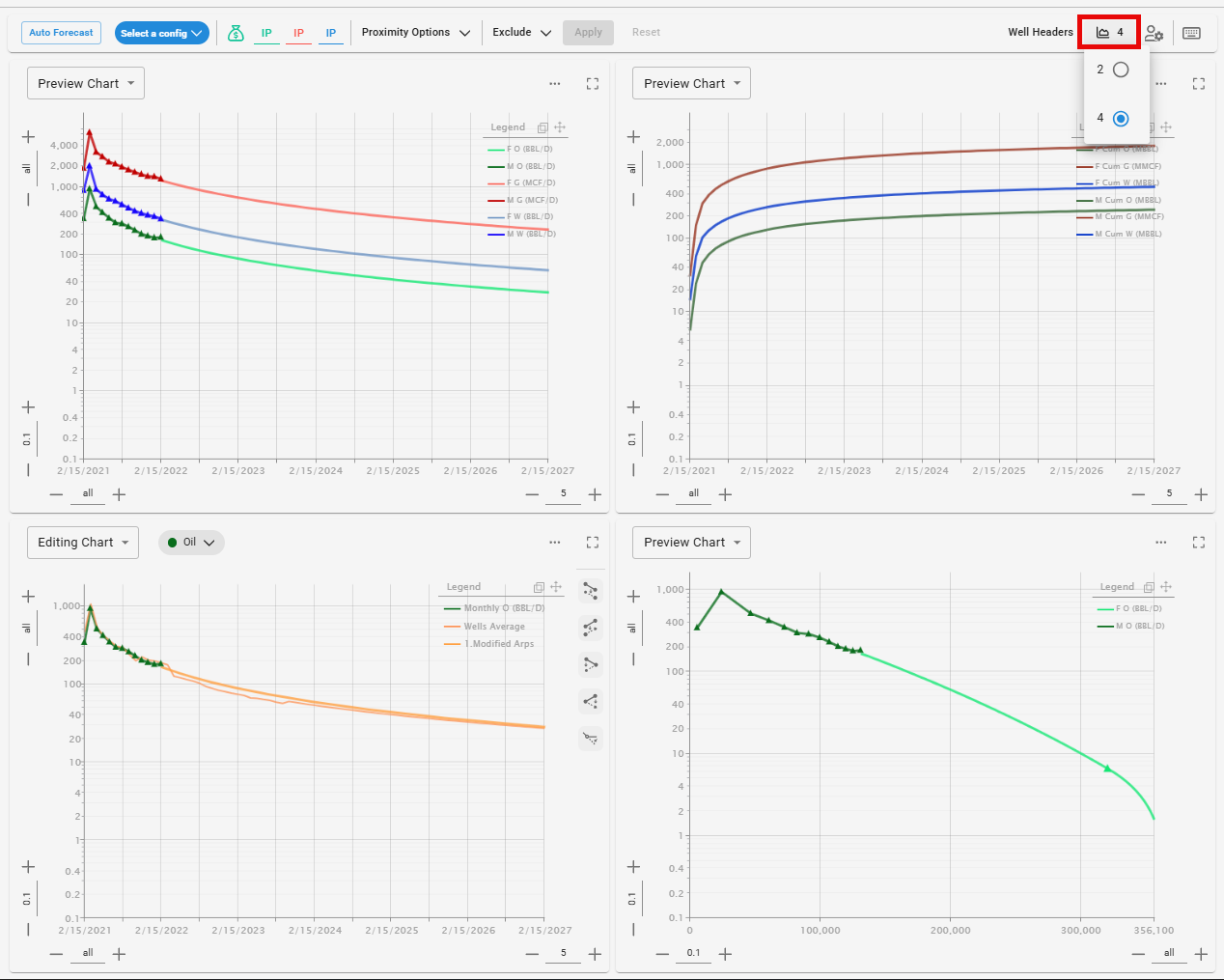Expand the top-left chart to fullscreen
1224x980 pixels.
click(593, 84)
